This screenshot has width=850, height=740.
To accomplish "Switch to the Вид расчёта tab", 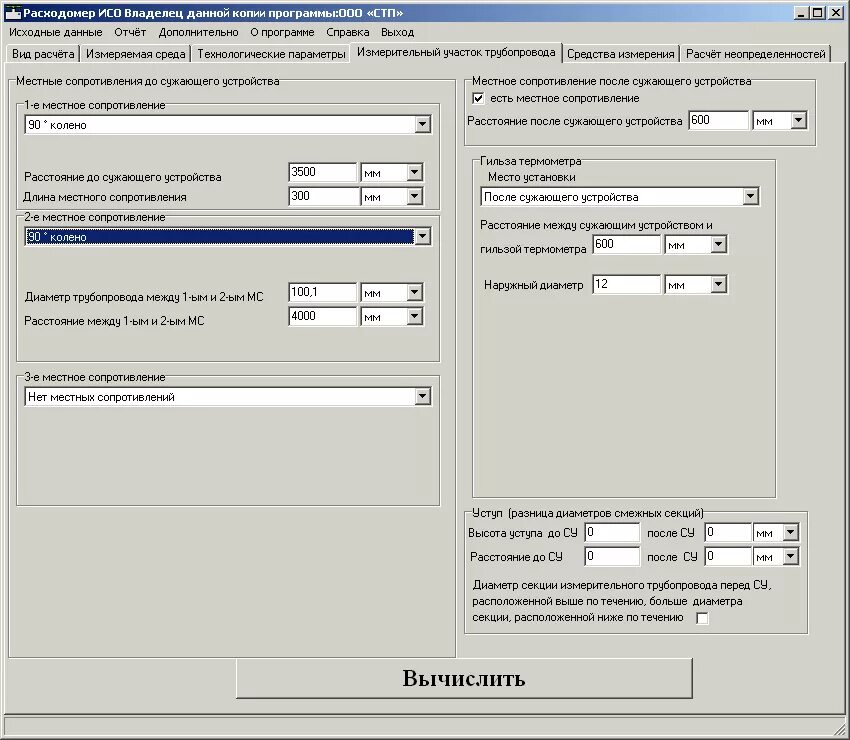I will 43,54.
